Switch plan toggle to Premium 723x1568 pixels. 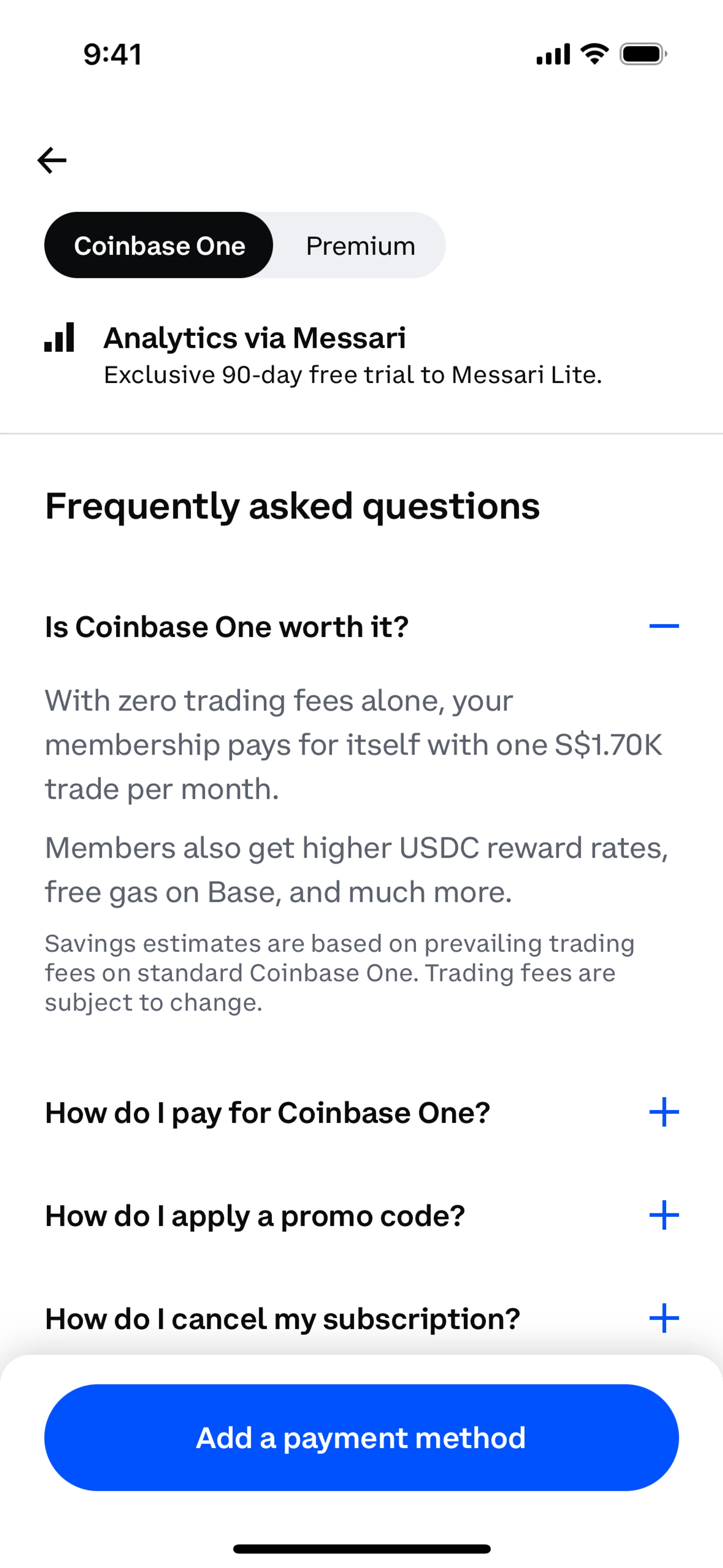360,245
